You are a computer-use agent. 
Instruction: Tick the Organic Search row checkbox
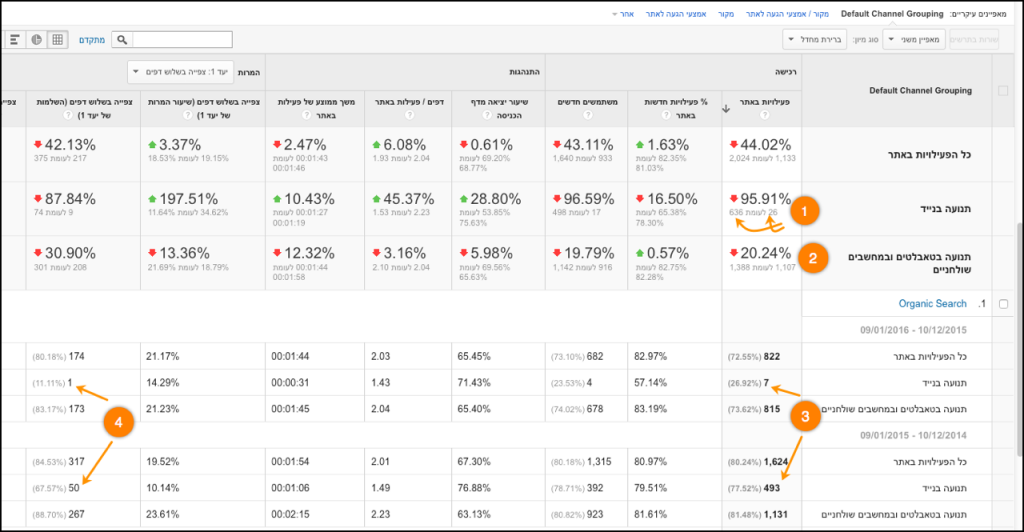click(x=1006, y=304)
